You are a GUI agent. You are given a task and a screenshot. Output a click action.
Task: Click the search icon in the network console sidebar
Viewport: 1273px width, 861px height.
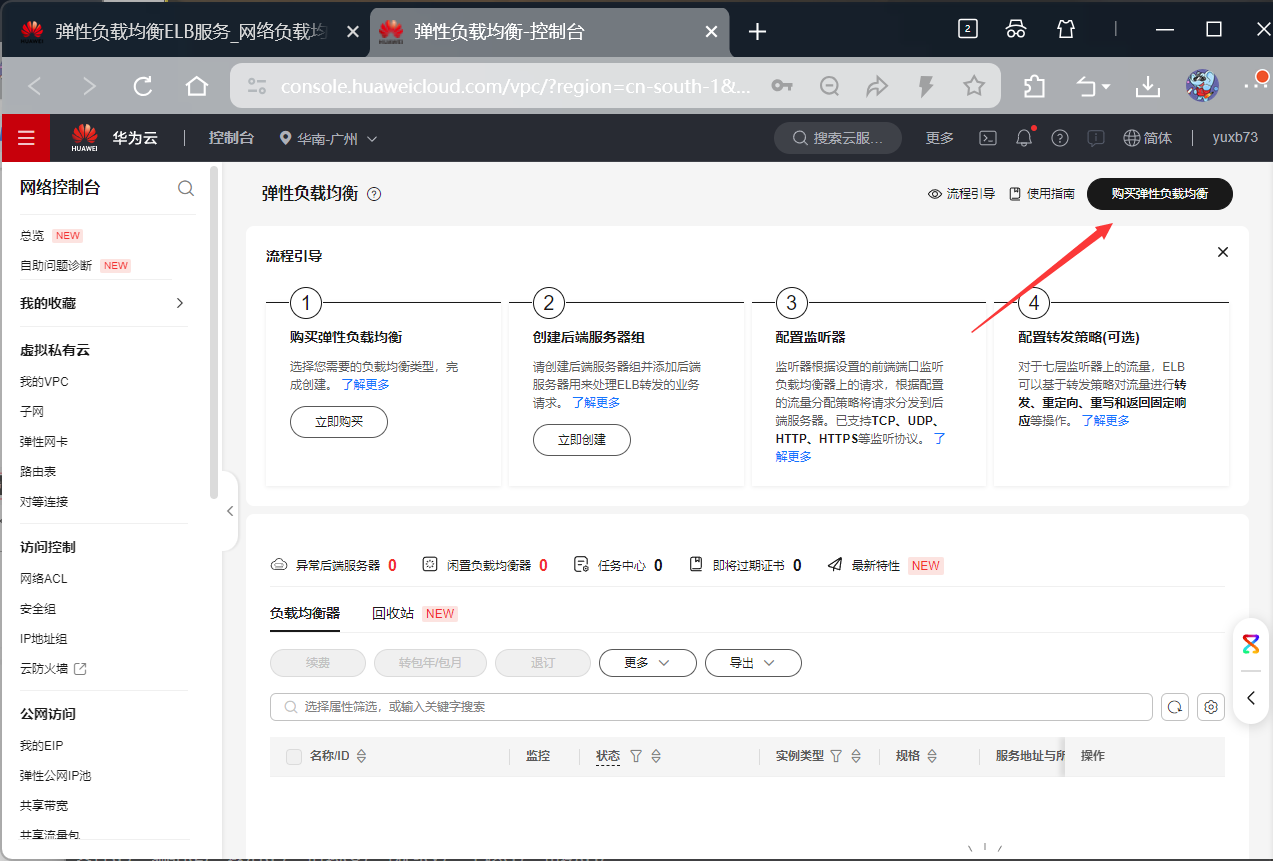(186, 188)
